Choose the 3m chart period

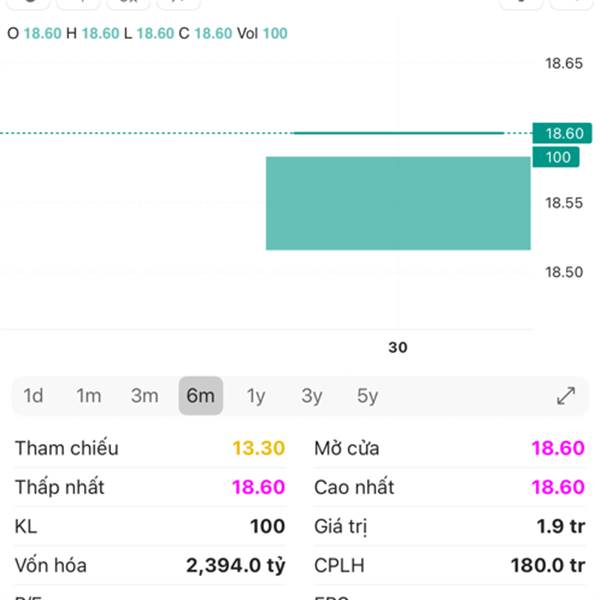click(145, 396)
